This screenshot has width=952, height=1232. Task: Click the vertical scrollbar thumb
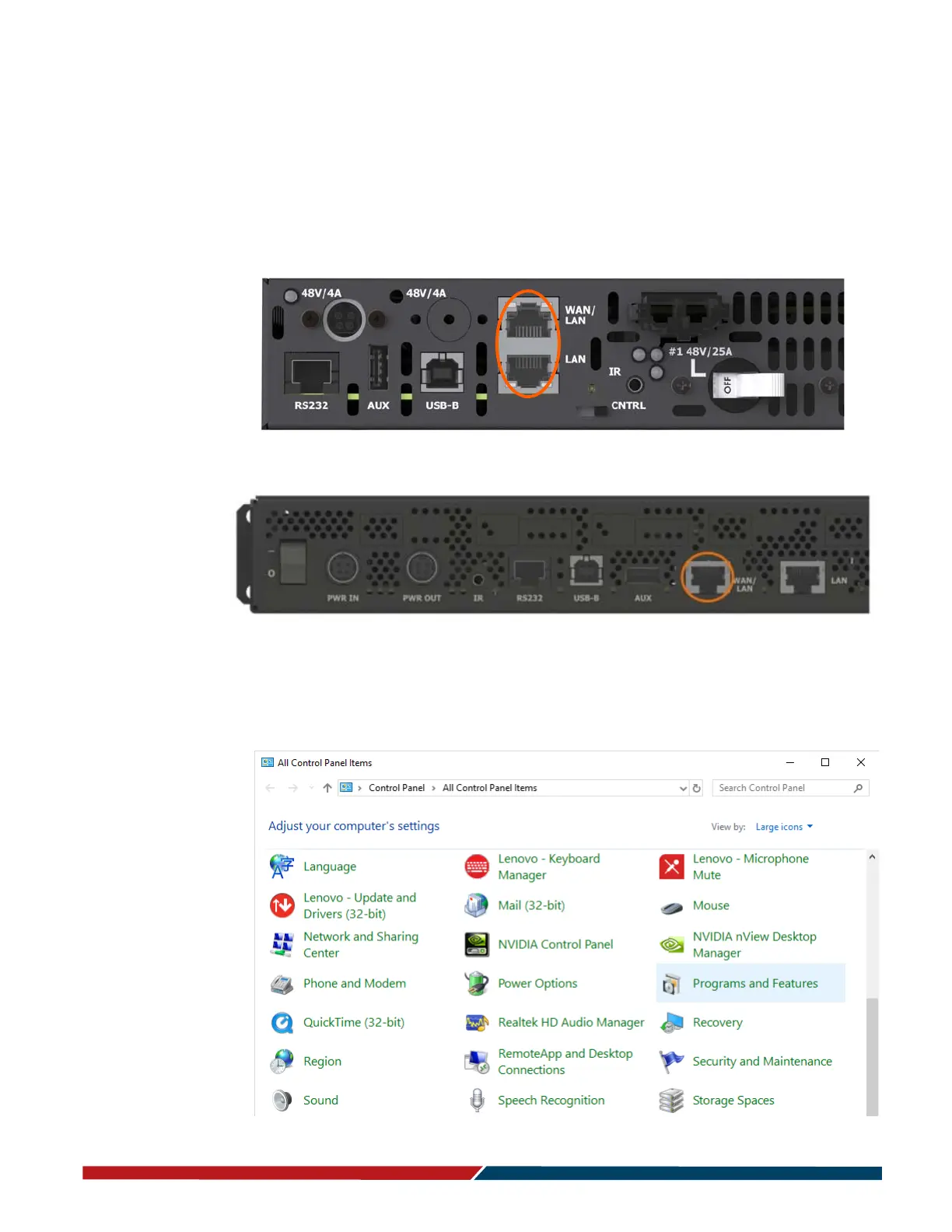pyautogui.click(x=872, y=1056)
